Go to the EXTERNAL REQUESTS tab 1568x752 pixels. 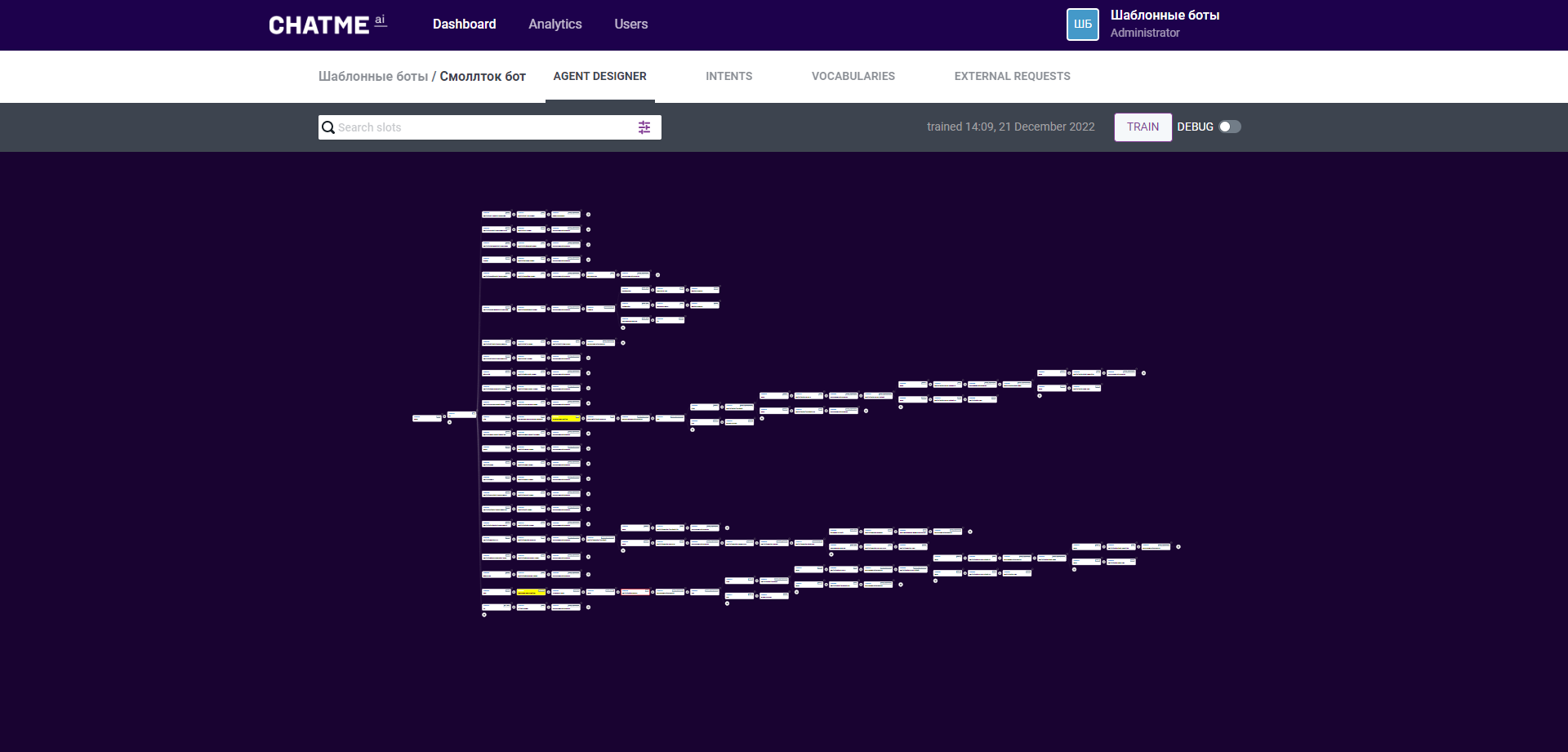pos(1012,76)
